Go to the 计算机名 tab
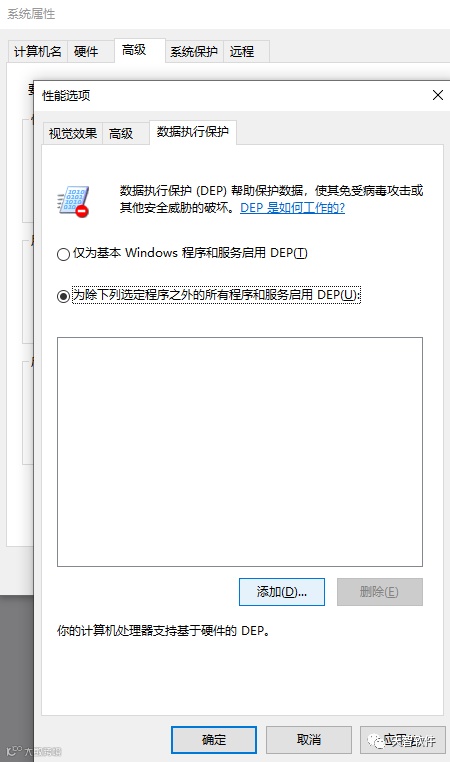This screenshot has height=762, width=450. tap(38, 52)
